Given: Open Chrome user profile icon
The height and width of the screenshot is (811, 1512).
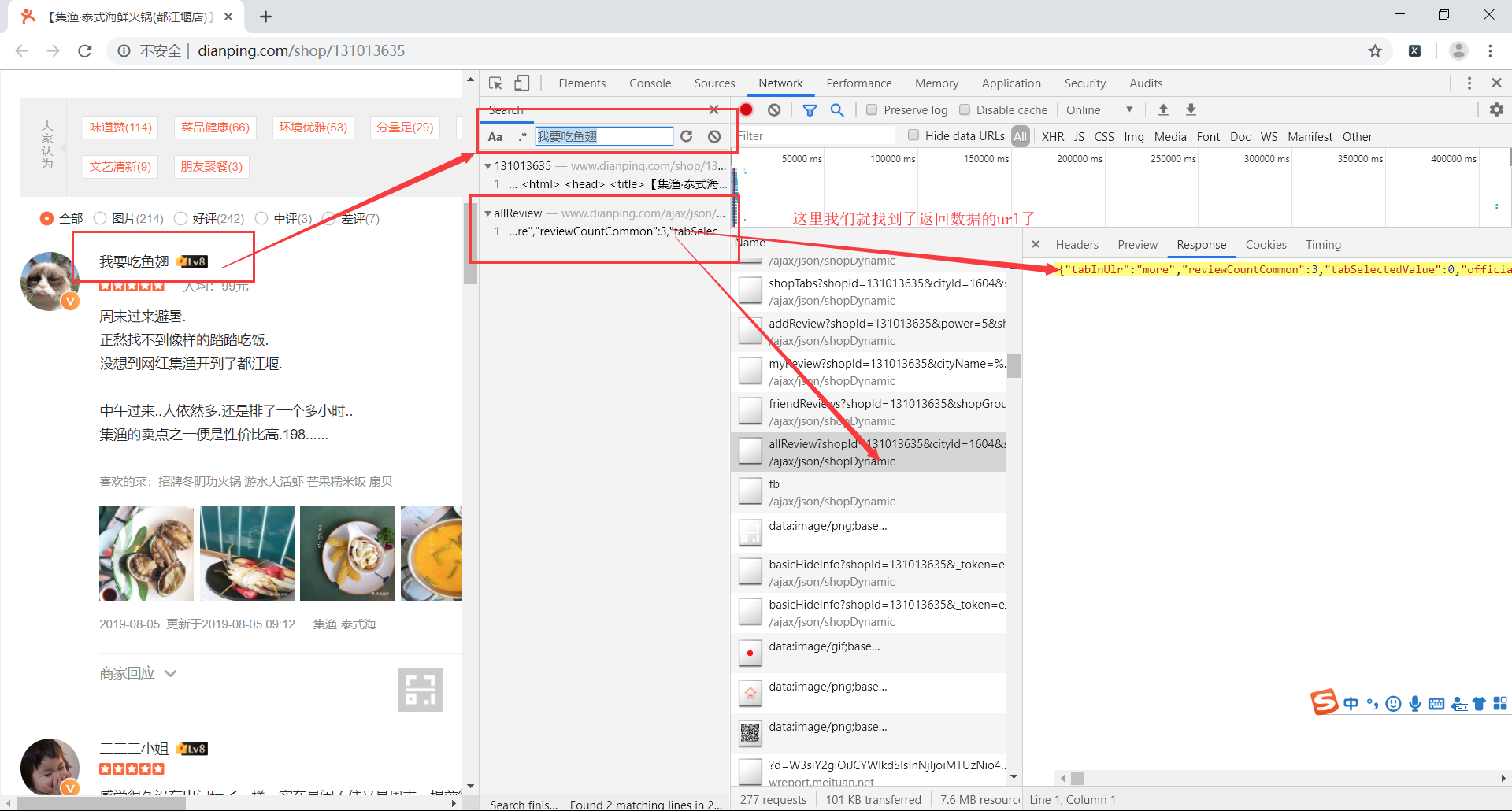Looking at the screenshot, I should pos(1458,50).
